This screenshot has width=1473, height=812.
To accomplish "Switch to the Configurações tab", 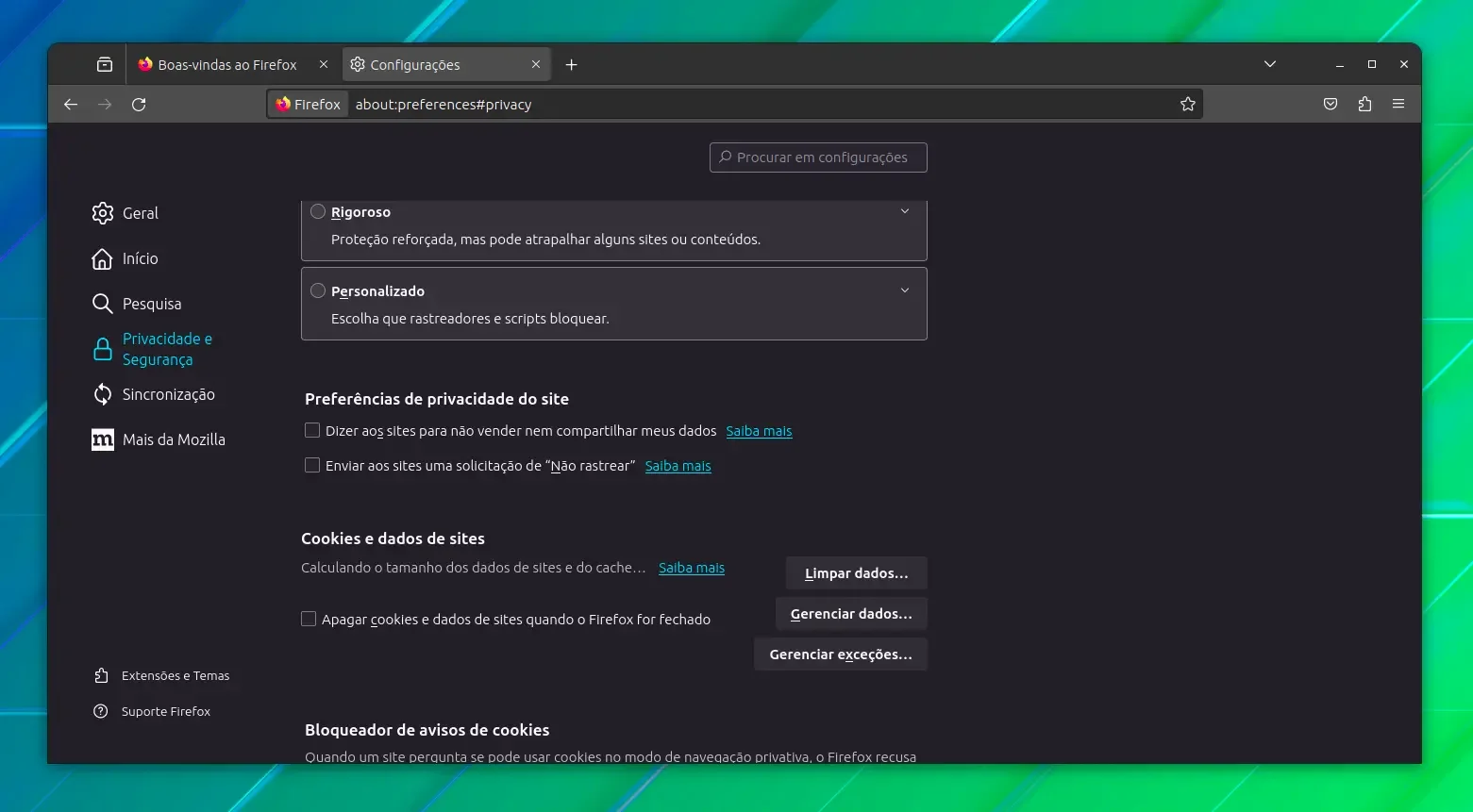I will tap(446, 65).
